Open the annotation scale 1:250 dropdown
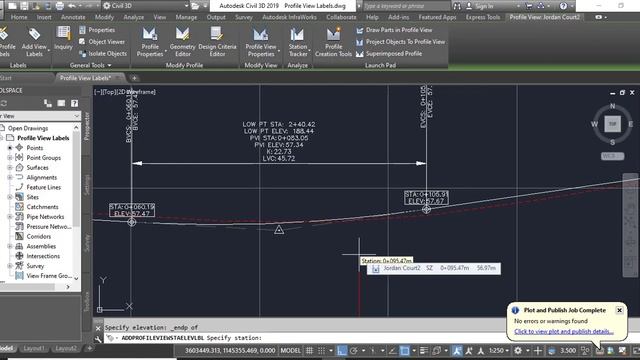The width and height of the screenshot is (640, 360). pyautogui.click(x=498, y=350)
